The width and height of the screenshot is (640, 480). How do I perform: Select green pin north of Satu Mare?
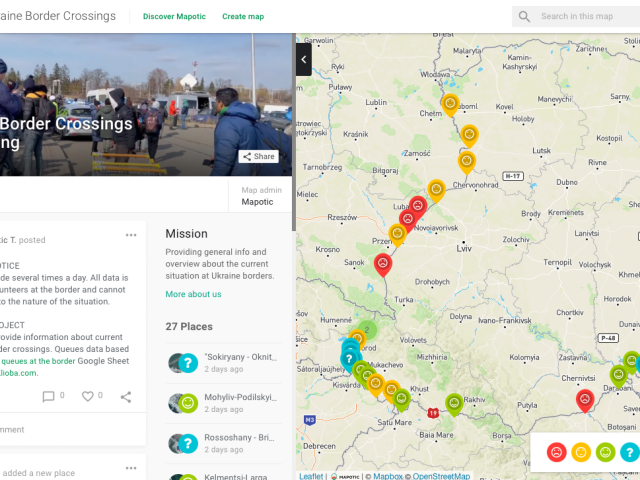point(401,399)
